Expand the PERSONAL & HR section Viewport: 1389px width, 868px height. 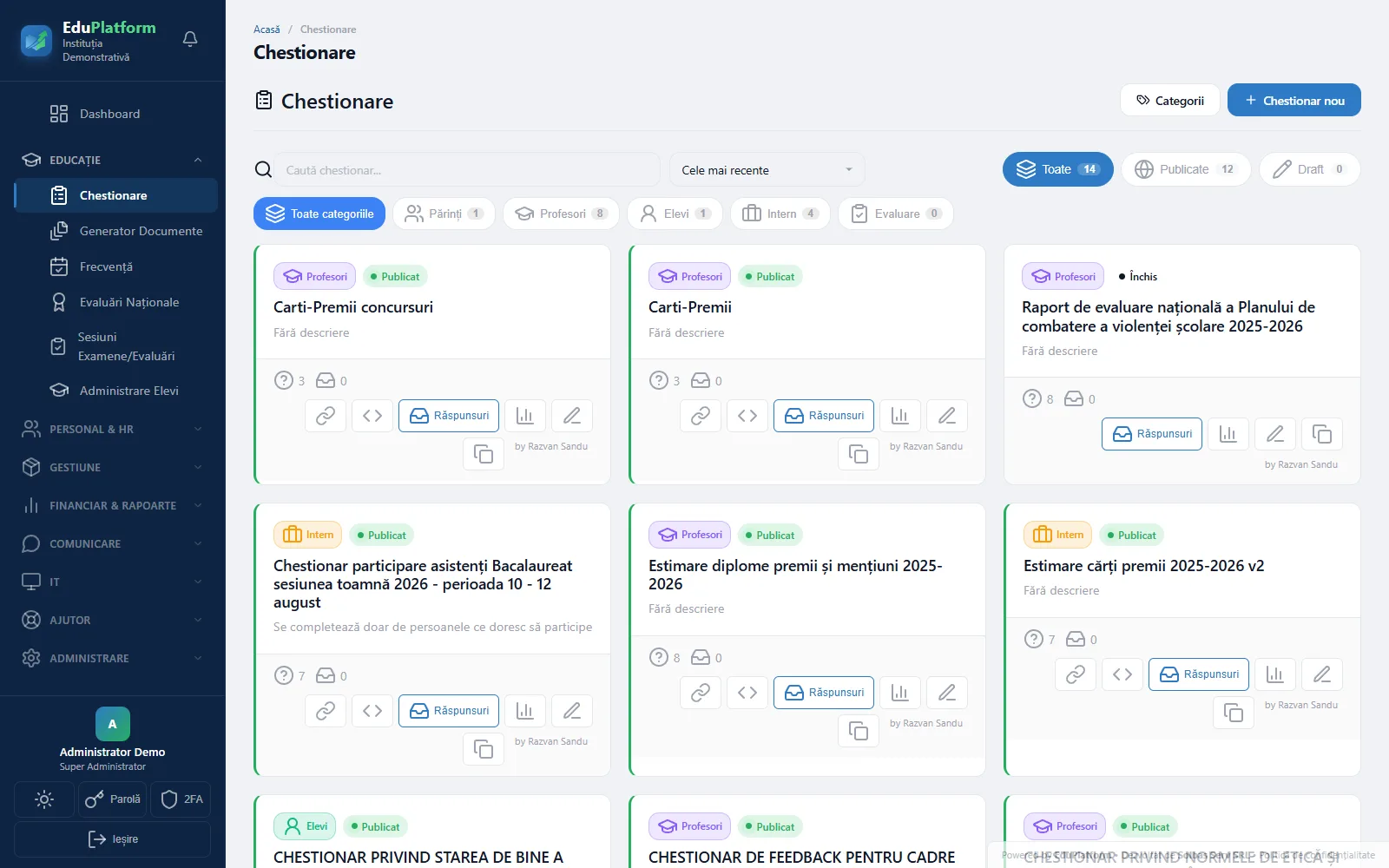(113, 429)
